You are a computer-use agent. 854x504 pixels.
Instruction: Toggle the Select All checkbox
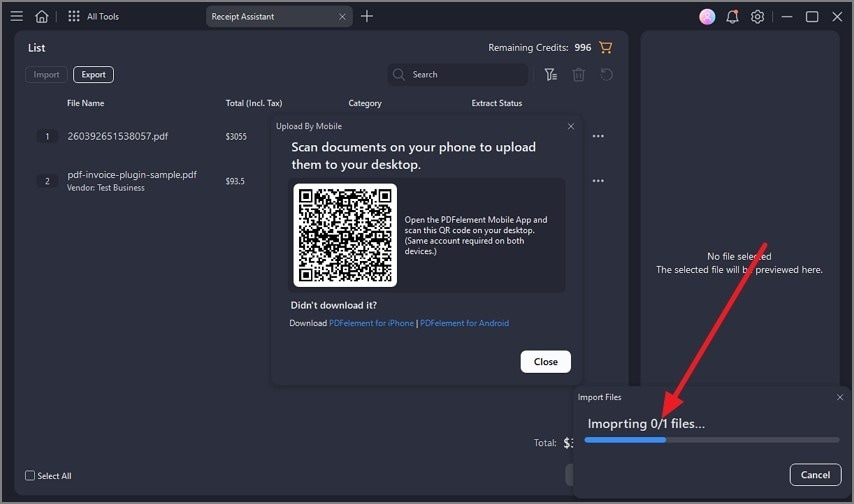click(30, 476)
